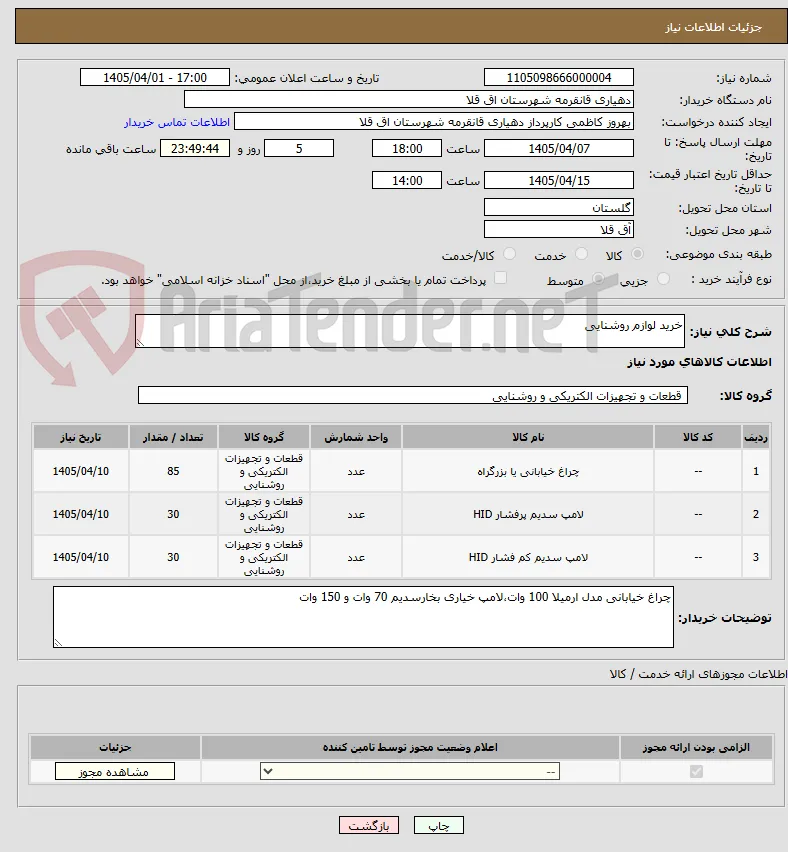Click the buyer notes textarea

pyautogui.click(x=363, y=617)
